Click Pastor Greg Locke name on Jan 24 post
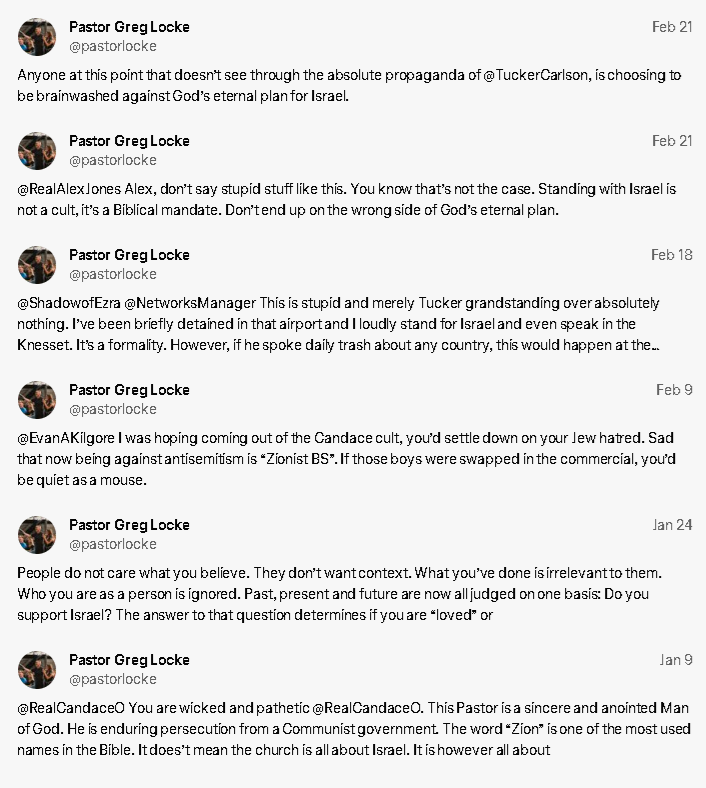This screenshot has width=706, height=788. tap(129, 525)
